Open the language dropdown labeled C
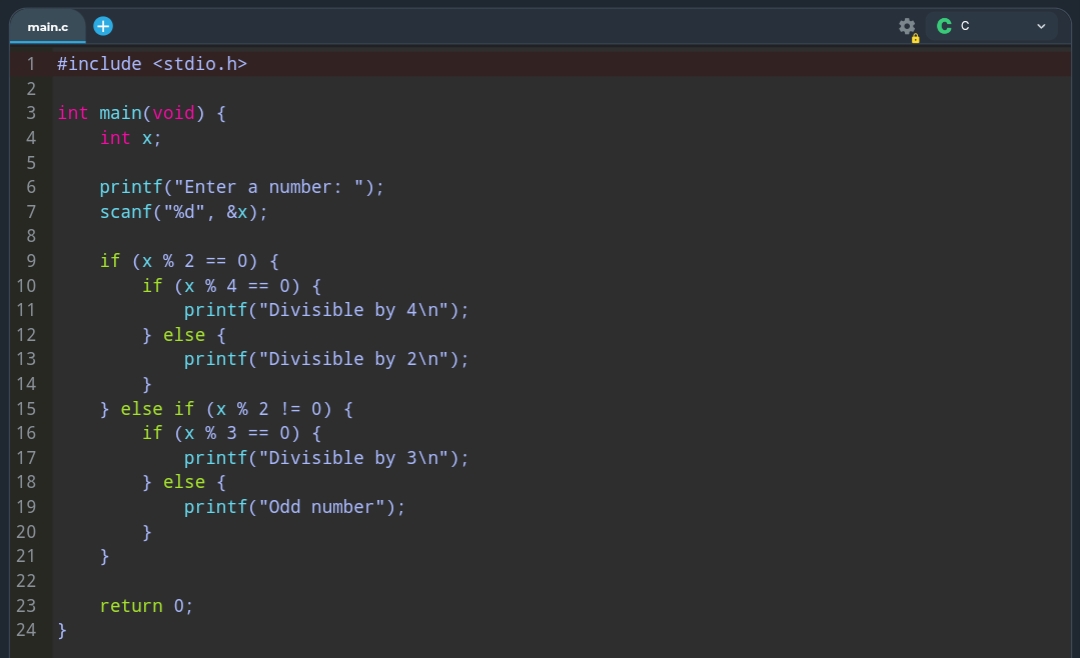Image resolution: width=1080 pixels, height=658 pixels. pos(991,26)
